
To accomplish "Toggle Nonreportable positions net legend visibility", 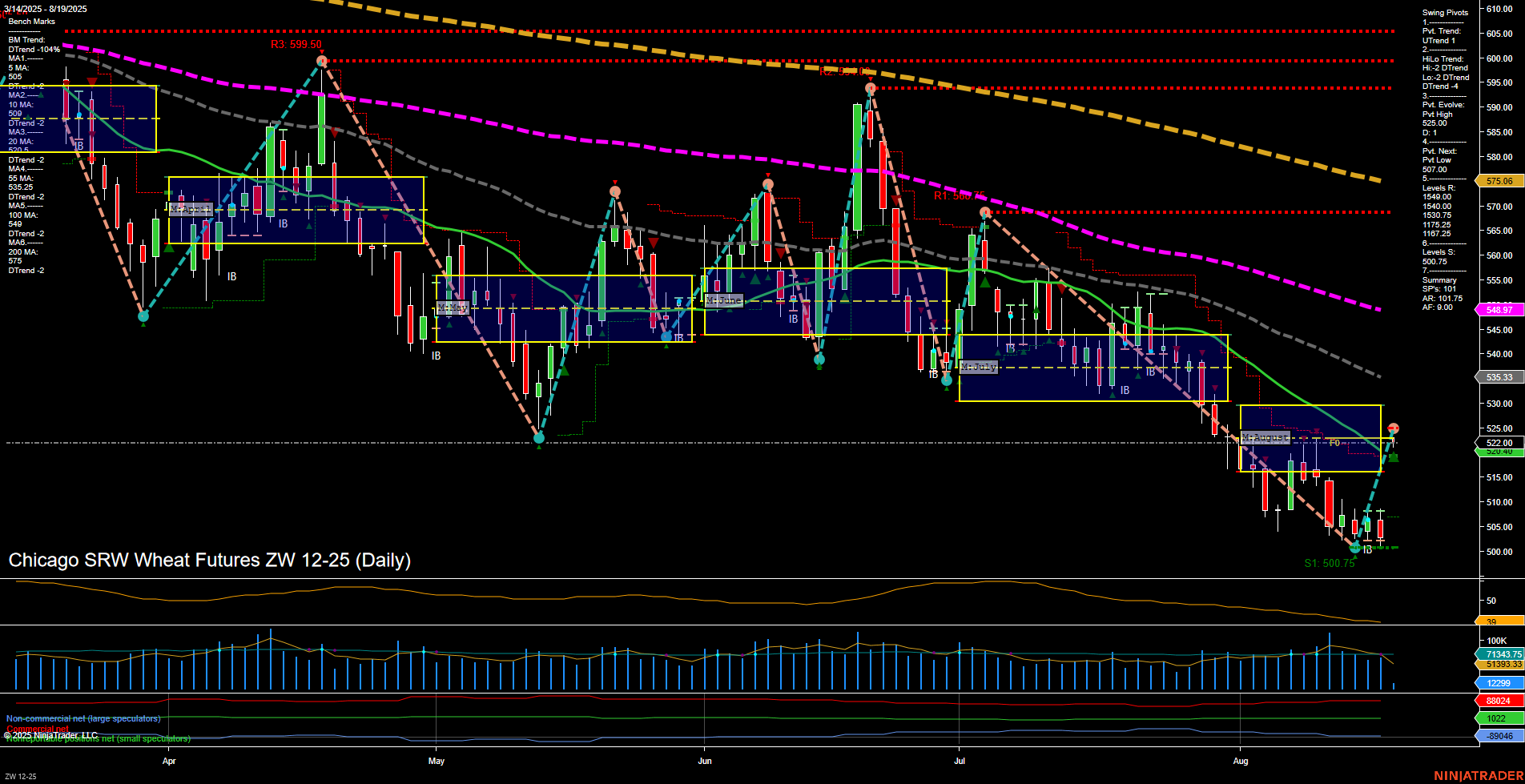I will tap(96, 738).
